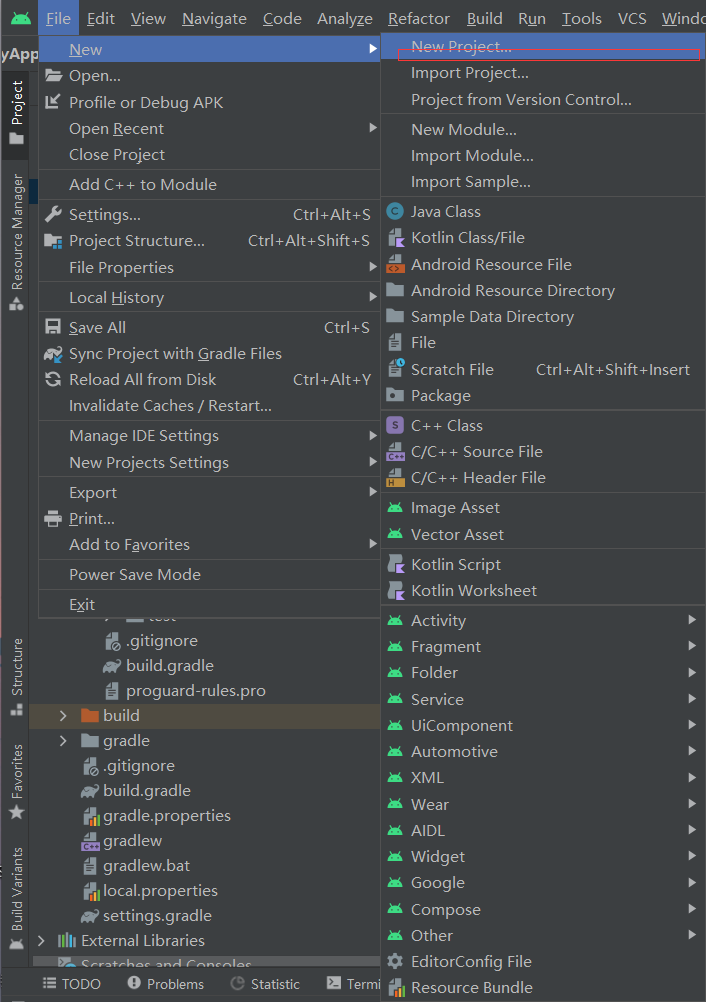The width and height of the screenshot is (706, 1002).
Task: Click the C++ Class icon
Action: click(395, 426)
